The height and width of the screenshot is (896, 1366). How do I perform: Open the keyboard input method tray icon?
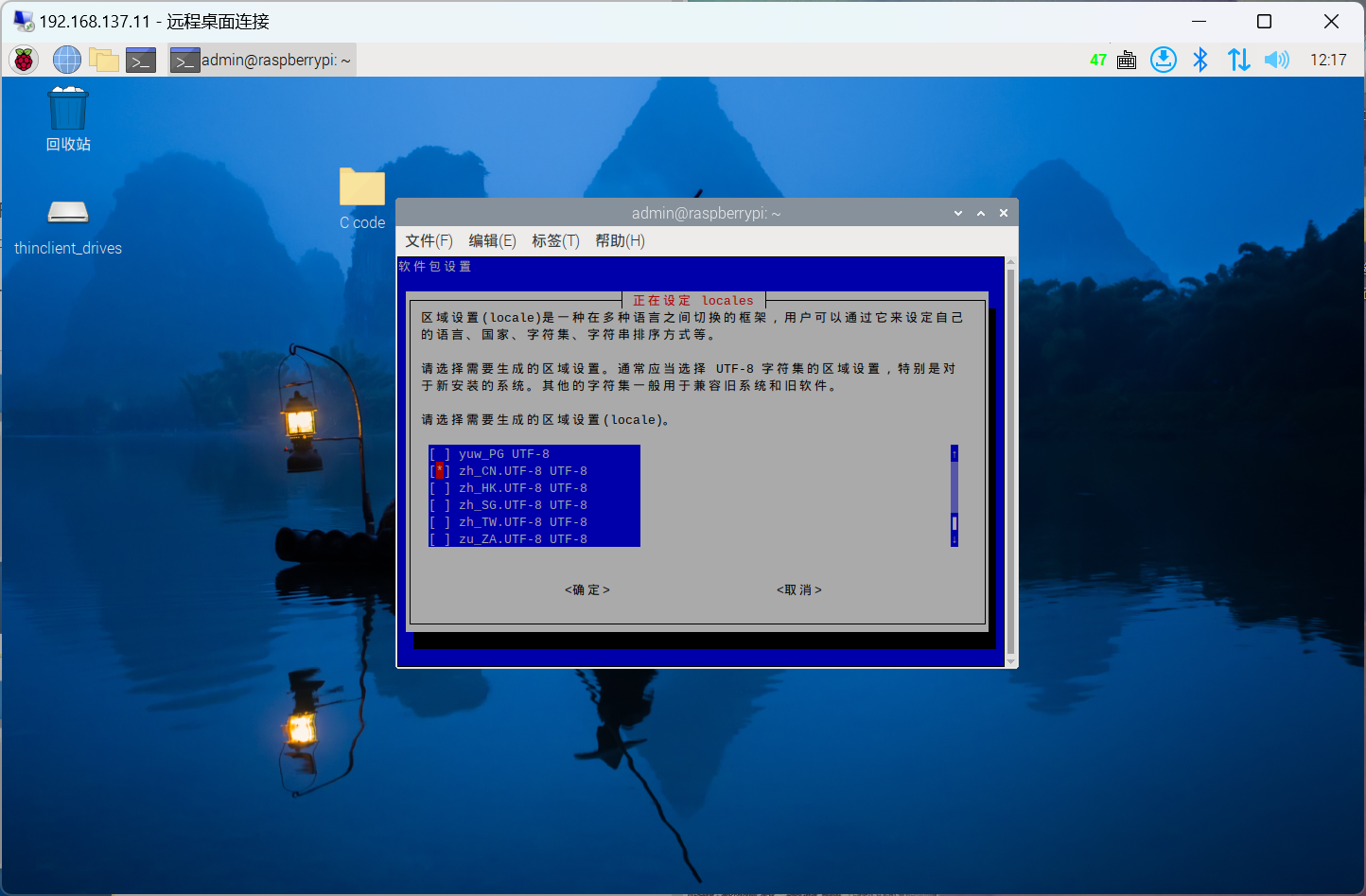point(1127,60)
